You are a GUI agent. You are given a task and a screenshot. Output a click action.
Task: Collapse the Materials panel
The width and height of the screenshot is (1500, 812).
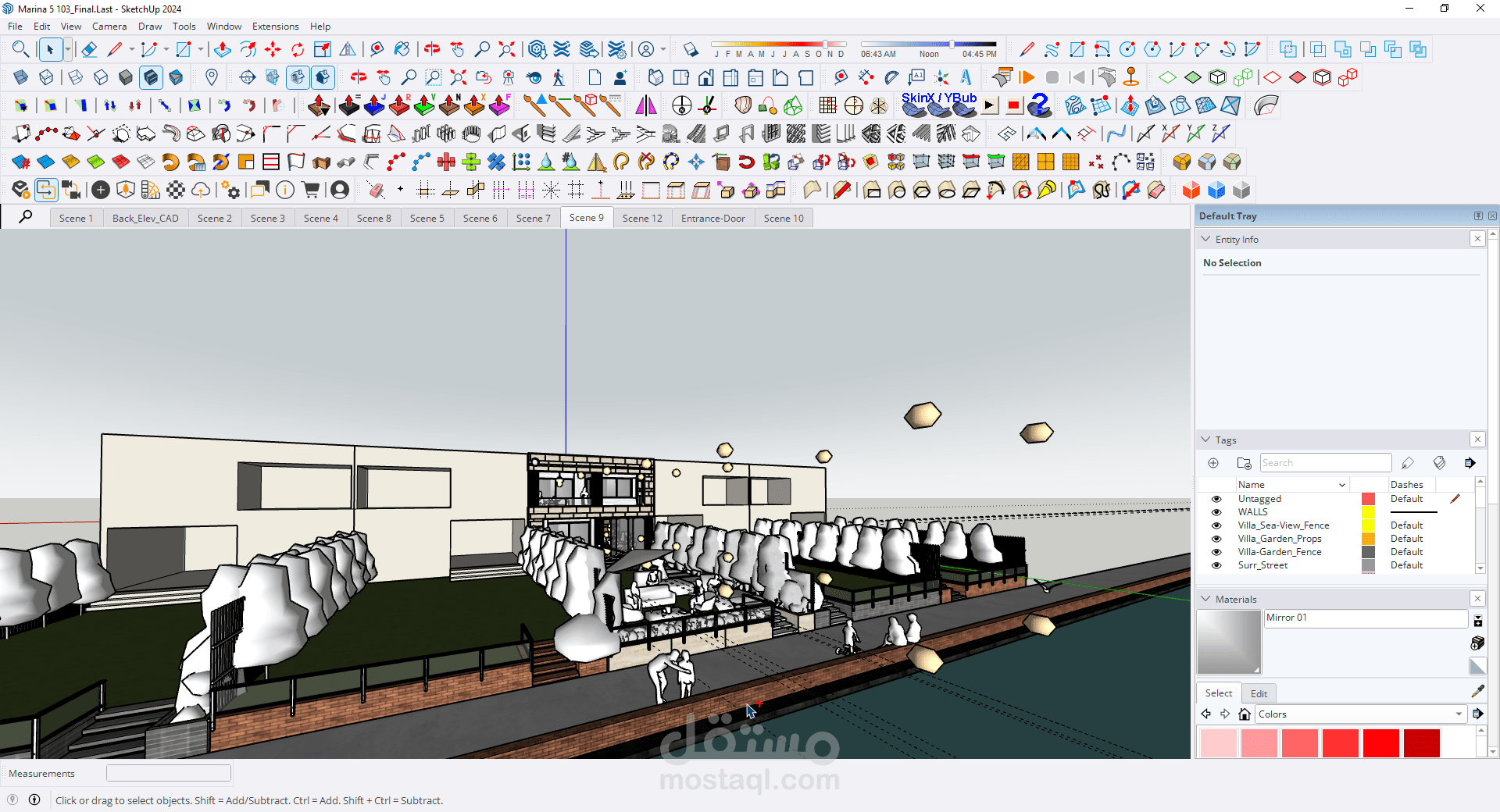tap(1206, 599)
